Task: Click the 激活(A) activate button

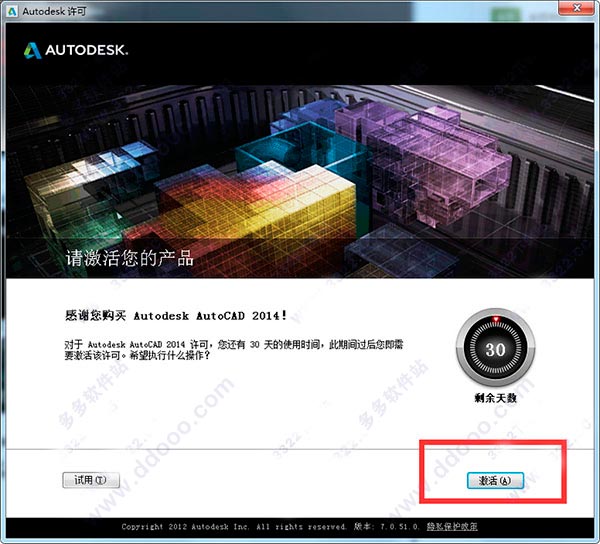Action: (x=495, y=480)
